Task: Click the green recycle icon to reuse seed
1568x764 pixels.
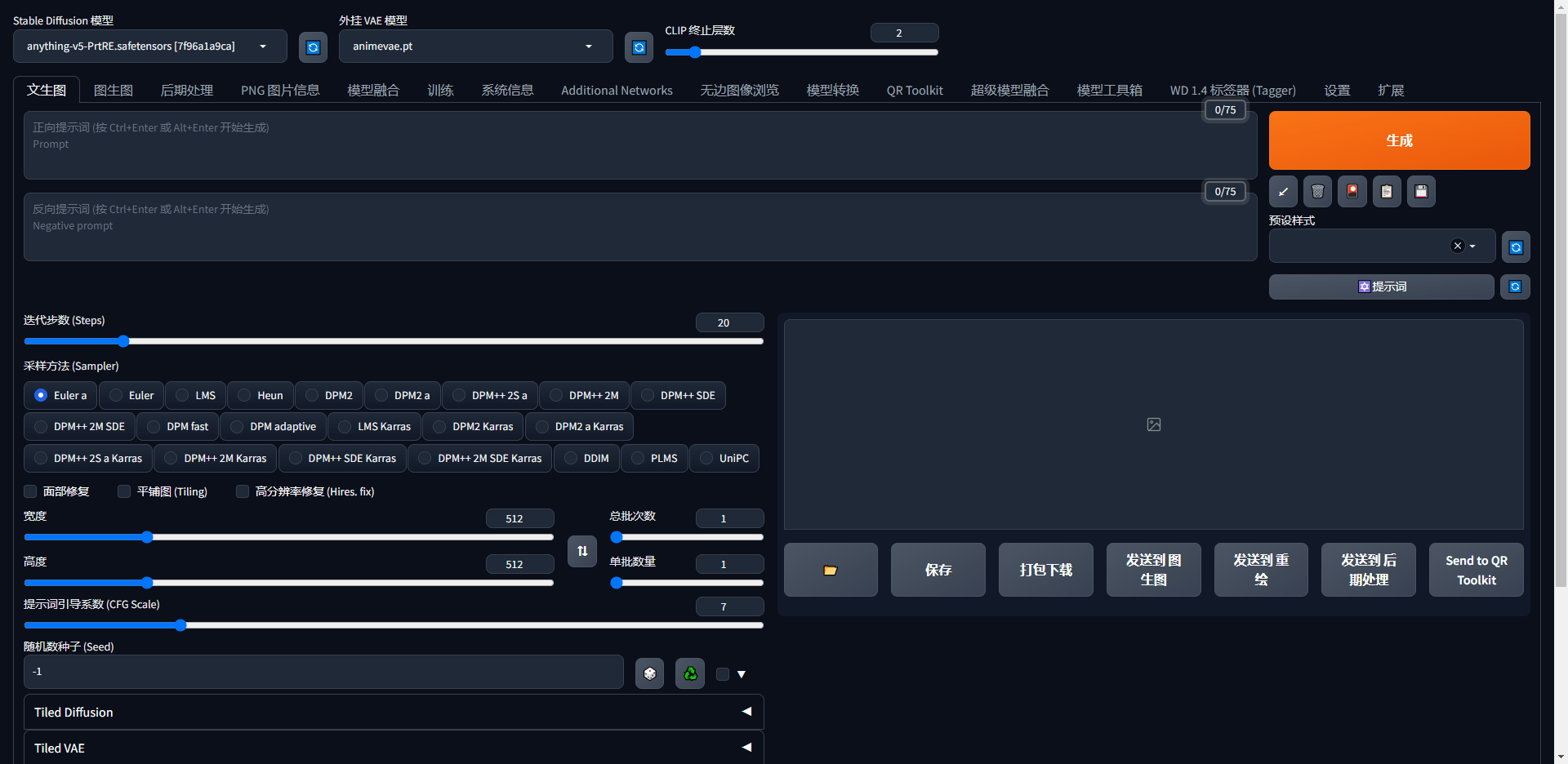Action: point(690,673)
